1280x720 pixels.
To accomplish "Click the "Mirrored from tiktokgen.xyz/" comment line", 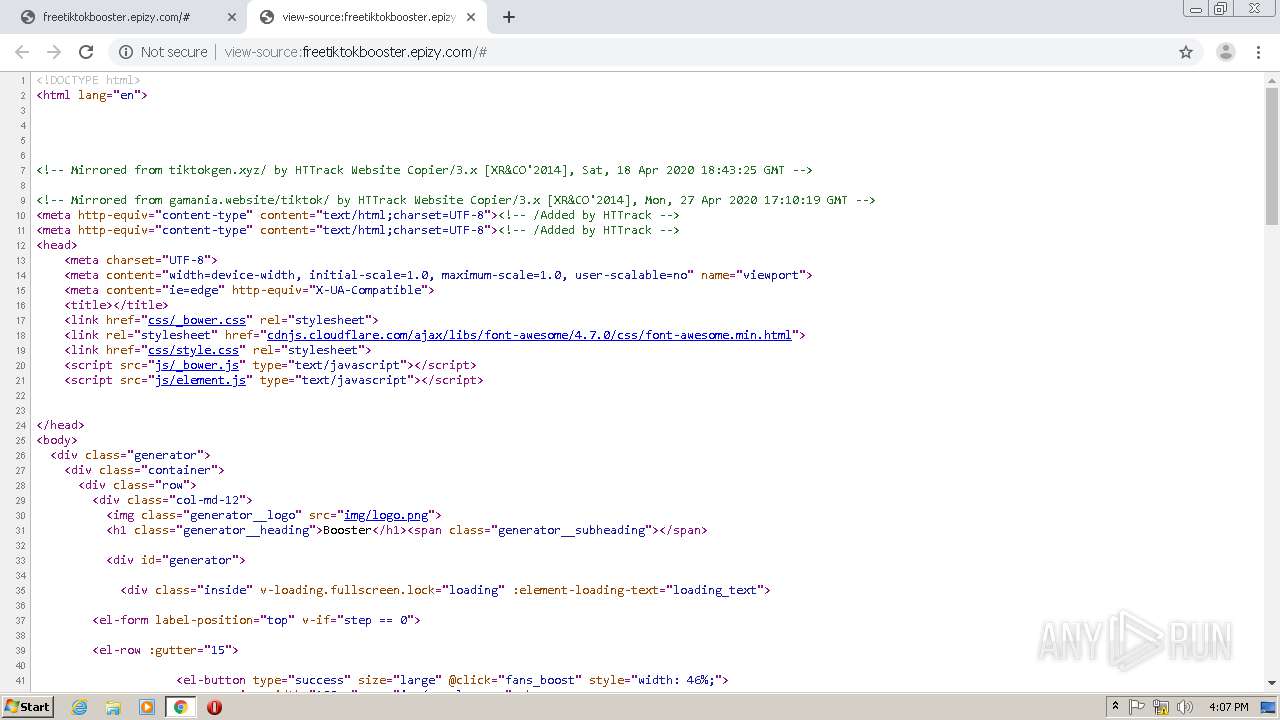I will coord(424,170).
